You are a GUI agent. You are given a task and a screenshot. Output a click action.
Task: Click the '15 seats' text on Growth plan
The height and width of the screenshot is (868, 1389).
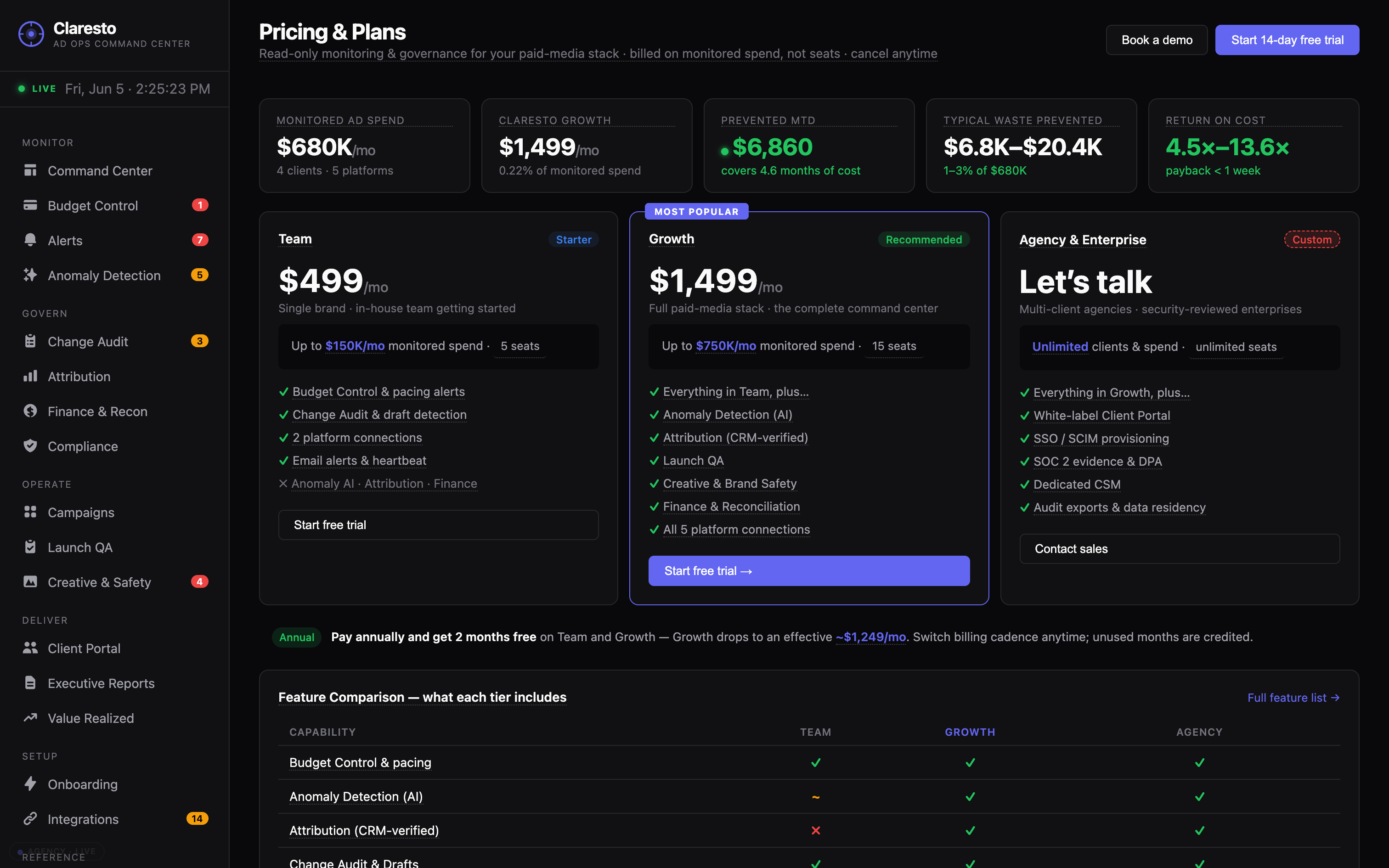894,345
